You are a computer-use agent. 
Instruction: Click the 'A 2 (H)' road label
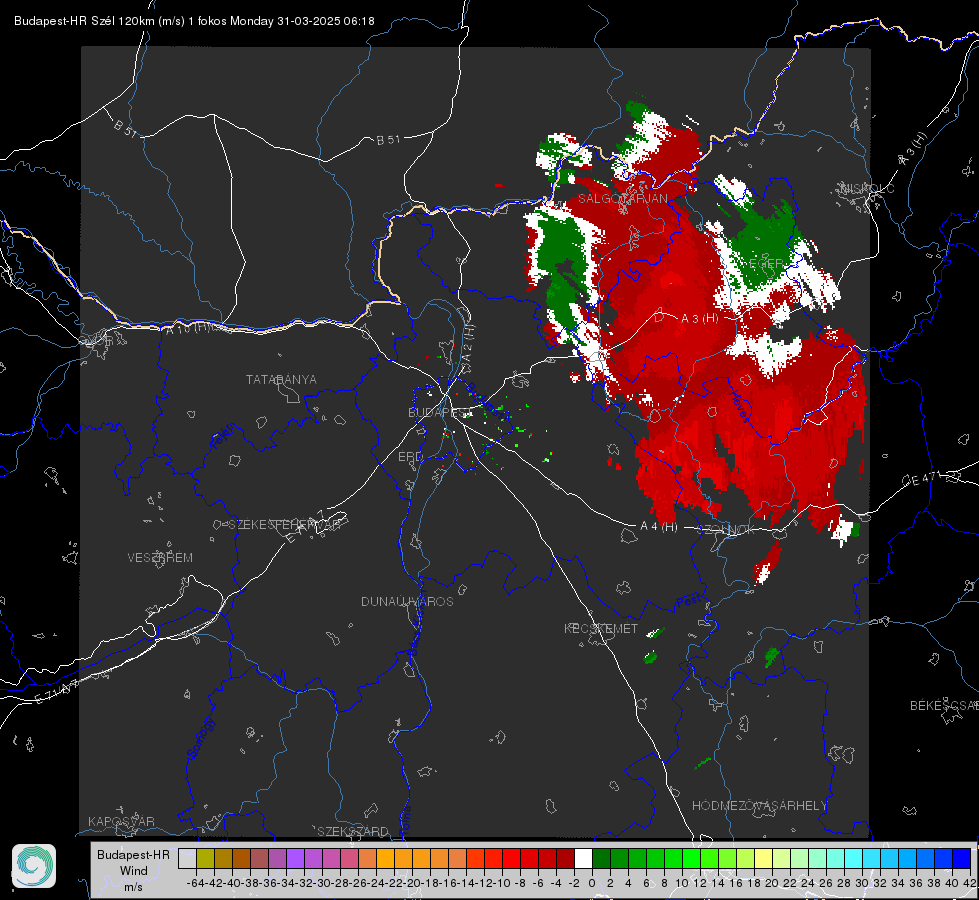click(468, 344)
